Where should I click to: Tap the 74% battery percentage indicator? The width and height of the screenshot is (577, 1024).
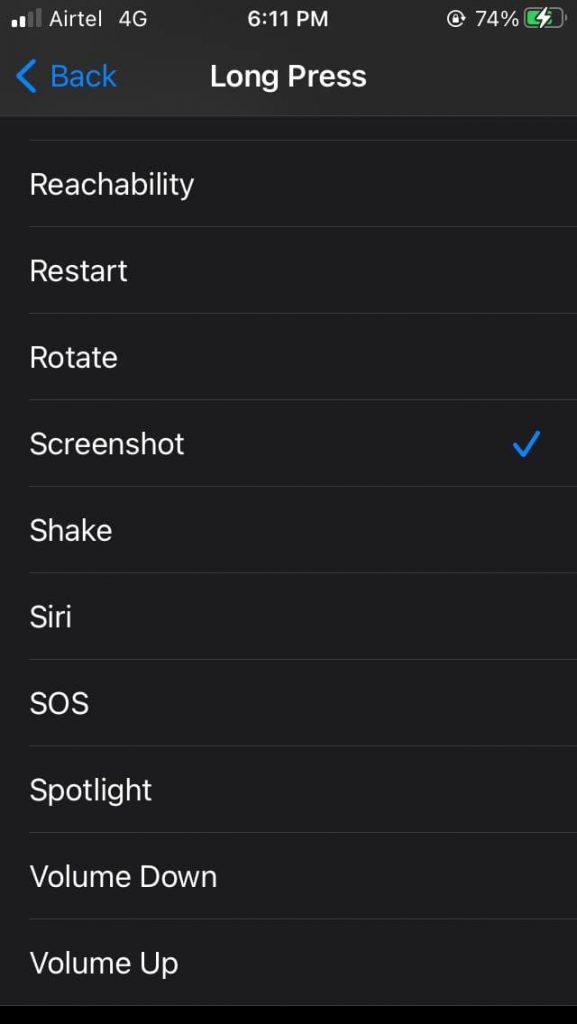tap(495, 17)
